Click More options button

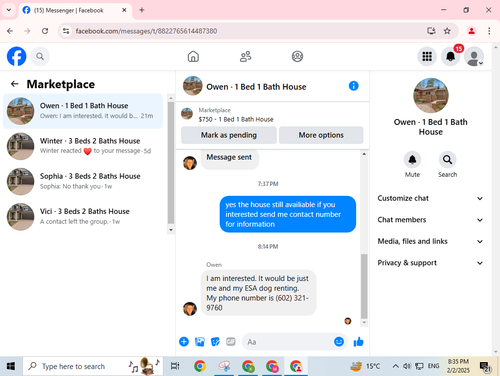[x=321, y=135]
